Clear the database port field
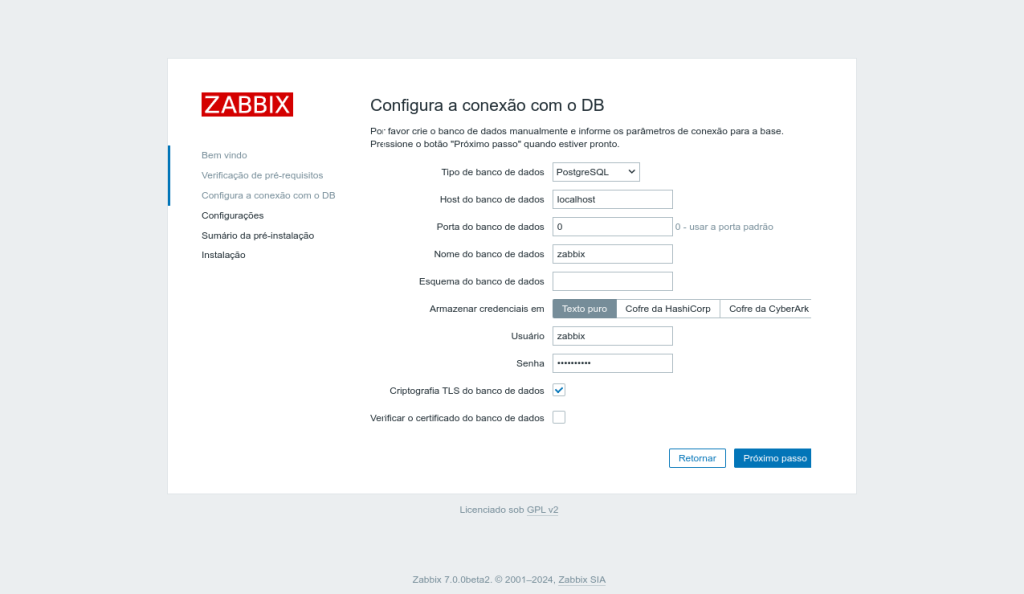 (612, 226)
